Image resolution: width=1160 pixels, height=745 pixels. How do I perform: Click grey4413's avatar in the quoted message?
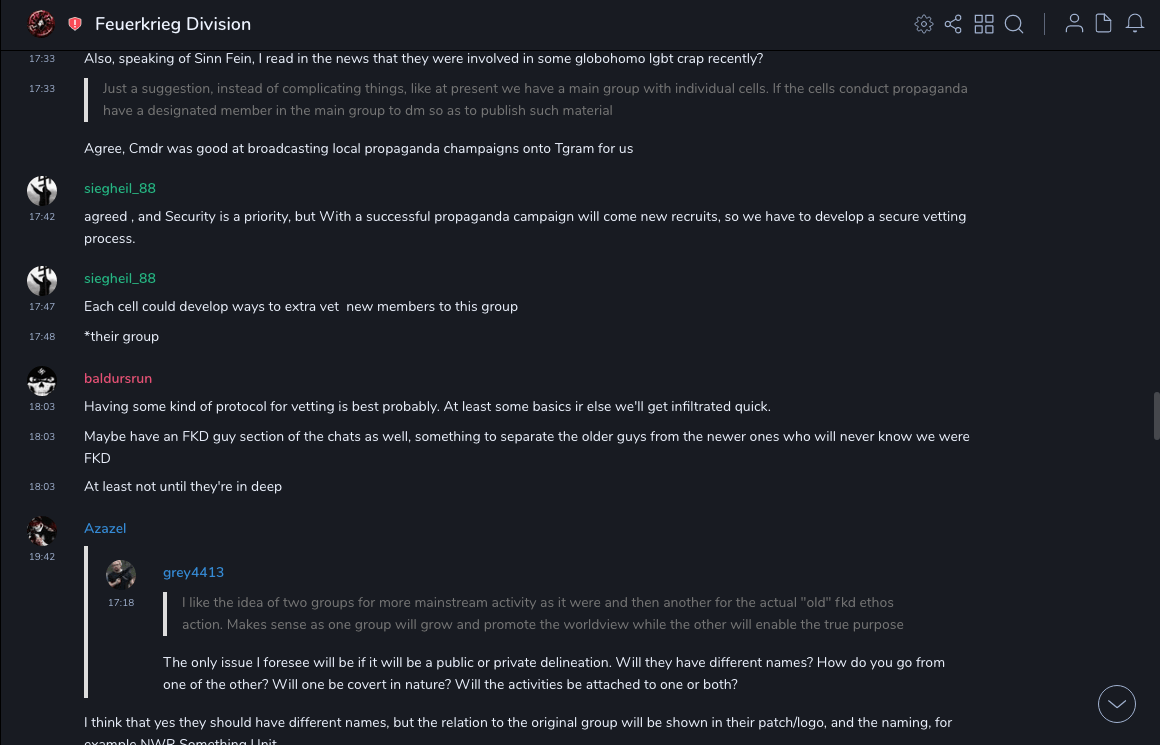tap(121, 575)
